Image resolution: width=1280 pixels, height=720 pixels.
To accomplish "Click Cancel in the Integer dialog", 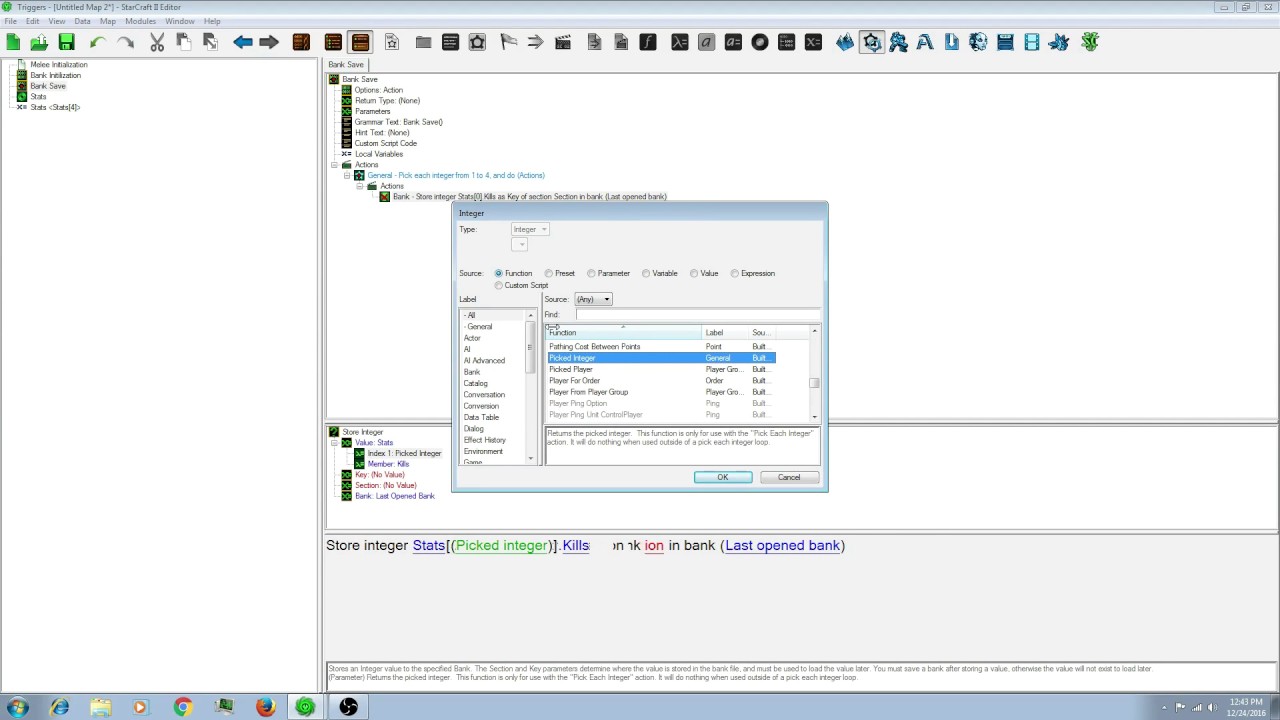I will click(789, 477).
